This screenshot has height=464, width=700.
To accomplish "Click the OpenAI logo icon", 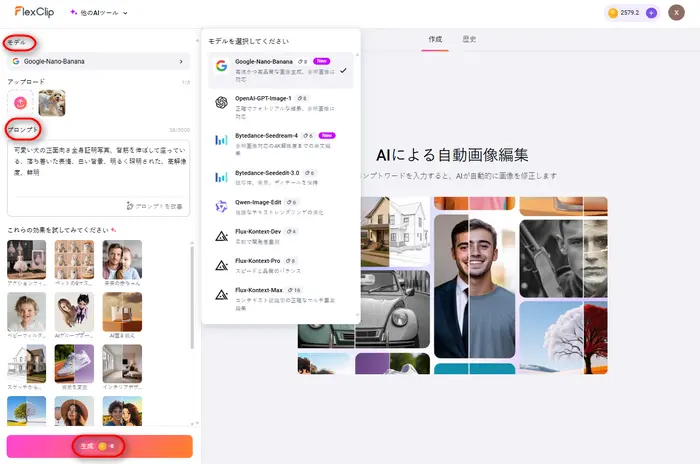I will [x=221, y=103].
